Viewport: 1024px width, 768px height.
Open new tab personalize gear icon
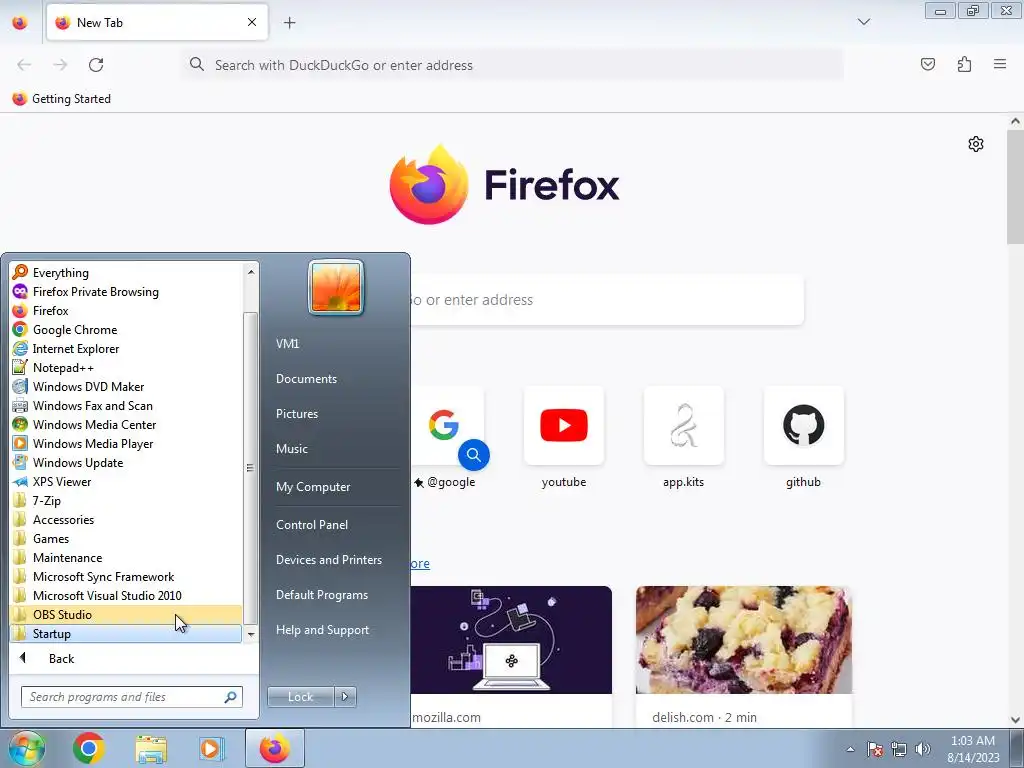[x=976, y=144]
